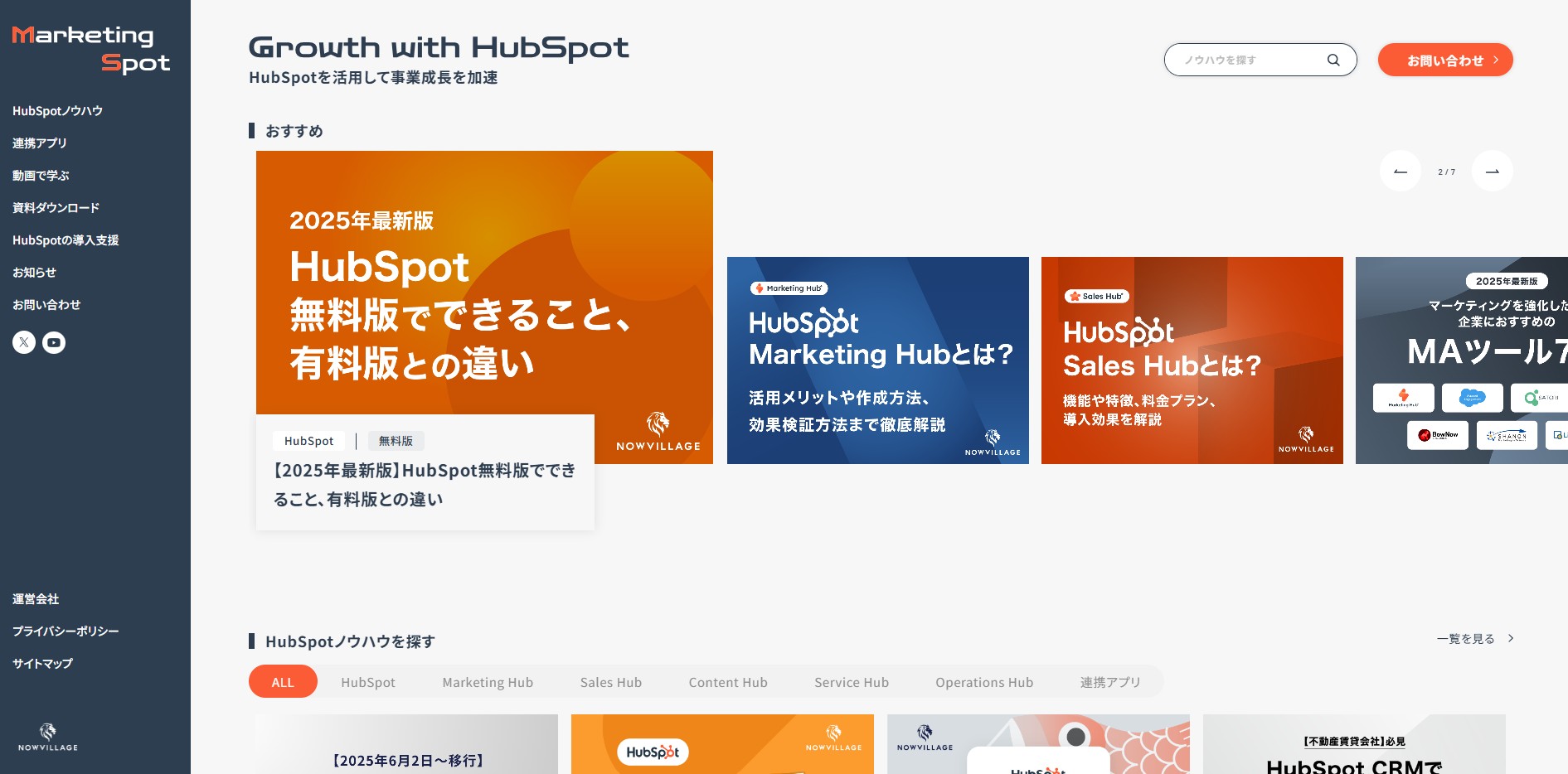Click the お問い合わせ orange button
Viewport: 1568px width, 774px height.
tap(1445, 60)
